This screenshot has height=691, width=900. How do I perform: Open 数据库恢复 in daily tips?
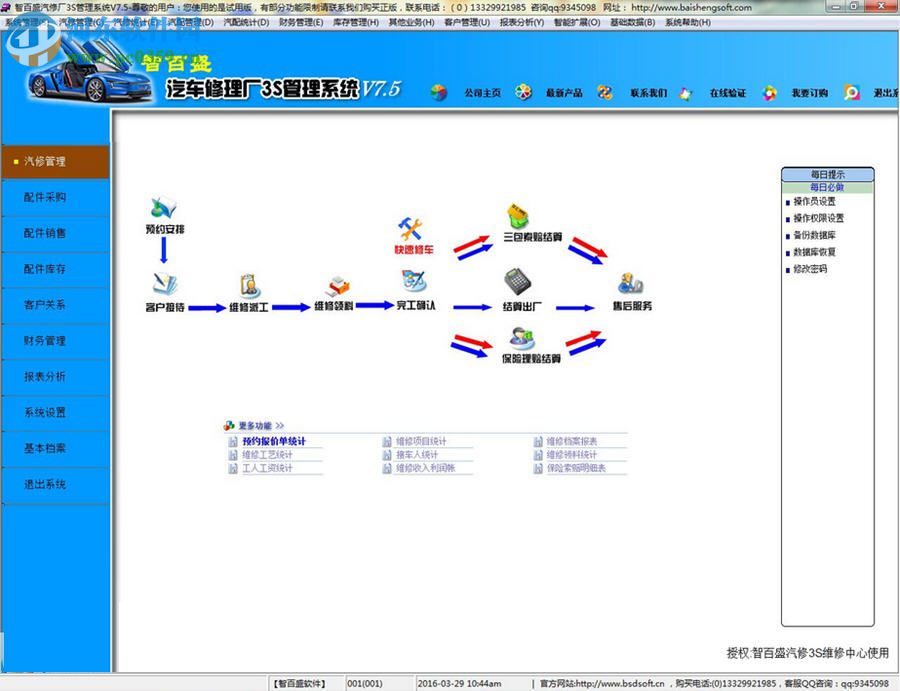[814, 252]
